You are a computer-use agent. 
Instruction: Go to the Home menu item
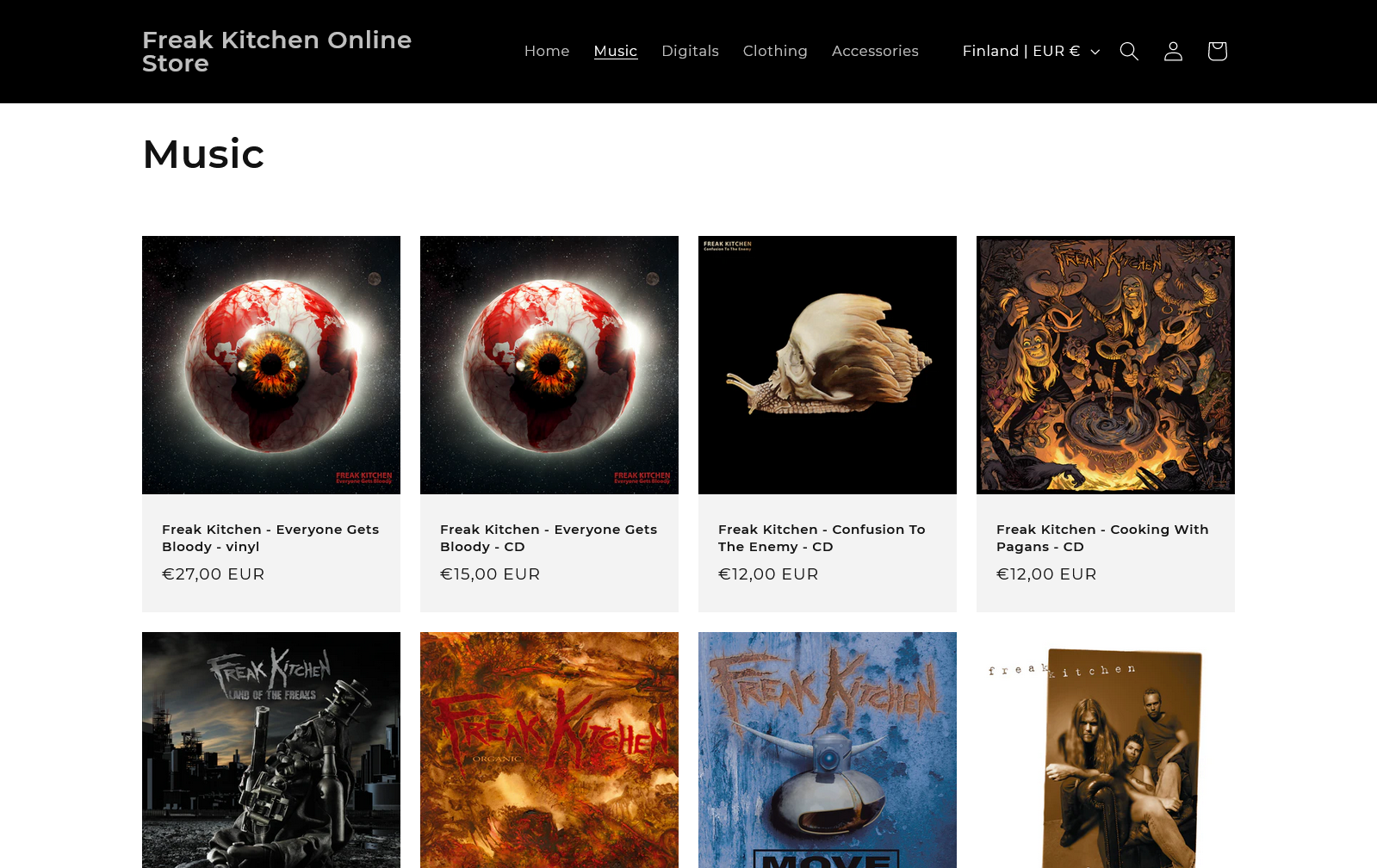click(547, 52)
